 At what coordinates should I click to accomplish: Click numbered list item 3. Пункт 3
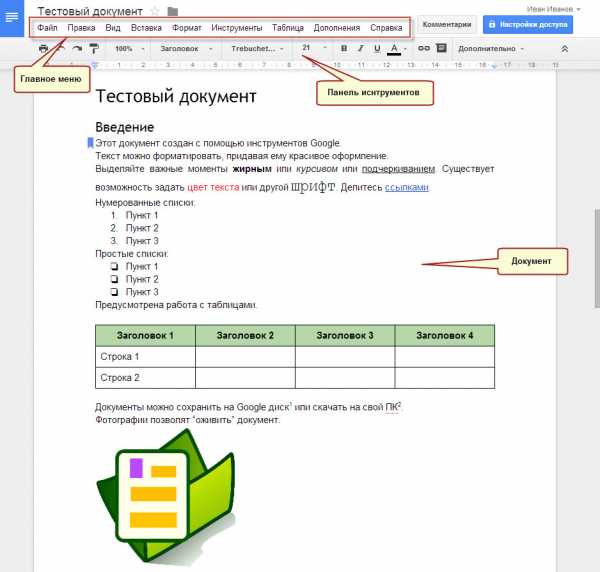134,241
